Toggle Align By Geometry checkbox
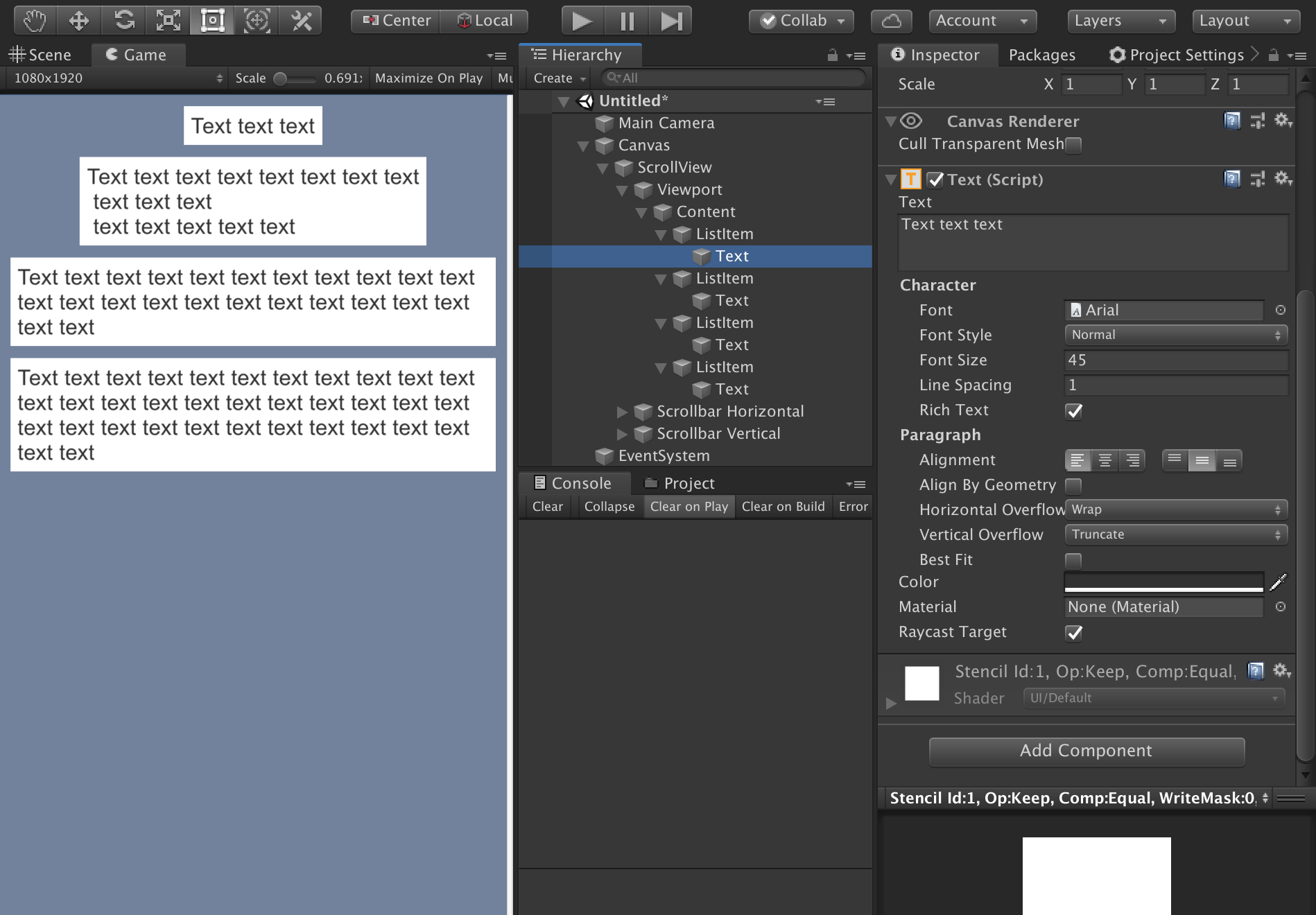 coord(1073,485)
